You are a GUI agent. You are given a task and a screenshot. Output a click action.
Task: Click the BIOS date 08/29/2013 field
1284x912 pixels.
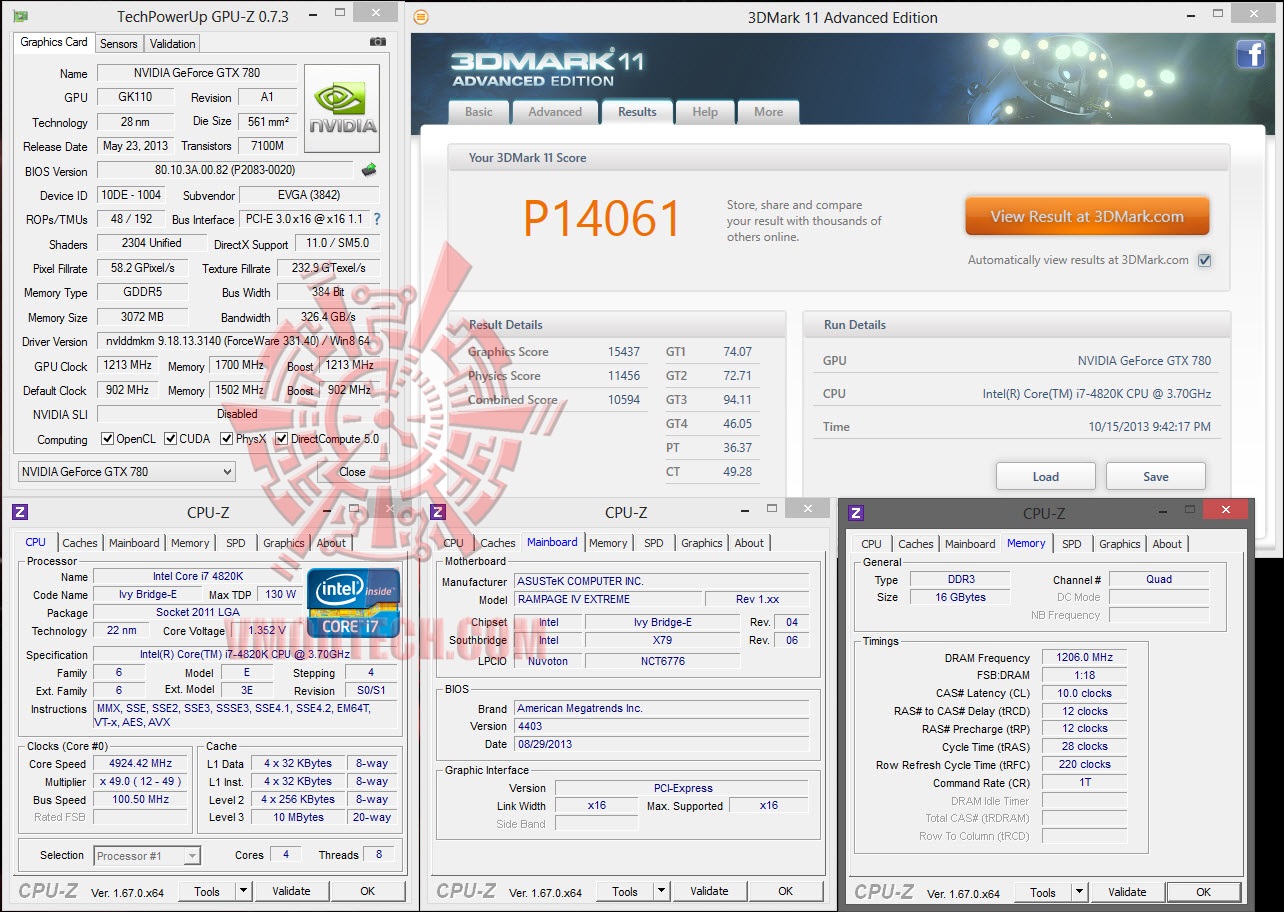[662, 744]
